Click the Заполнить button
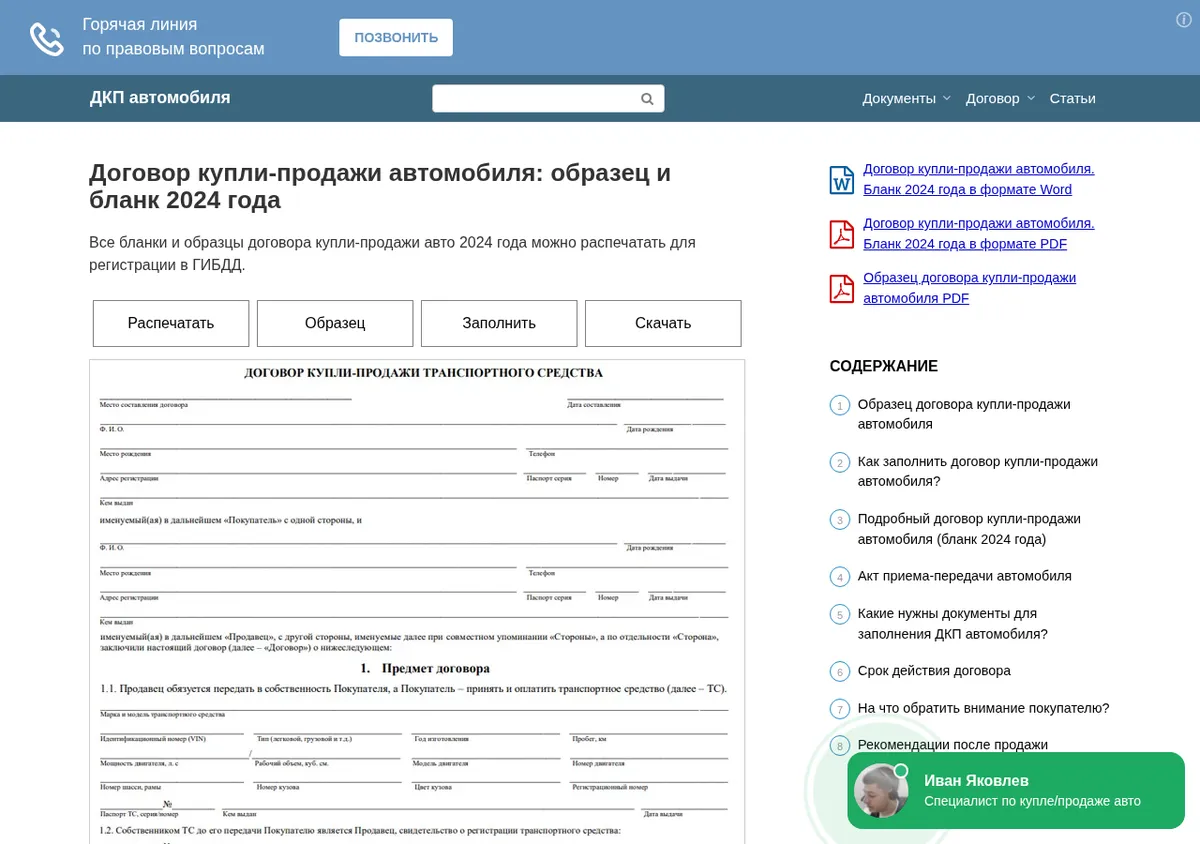Viewport: 1200px width, 844px height. [499, 323]
